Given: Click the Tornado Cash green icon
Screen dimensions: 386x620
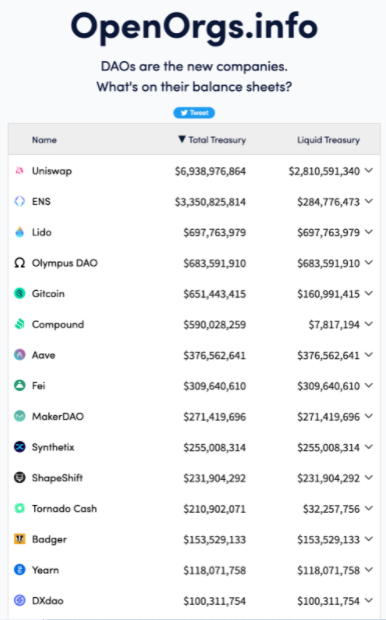Looking at the screenshot, I should click(x=19, y=508).
